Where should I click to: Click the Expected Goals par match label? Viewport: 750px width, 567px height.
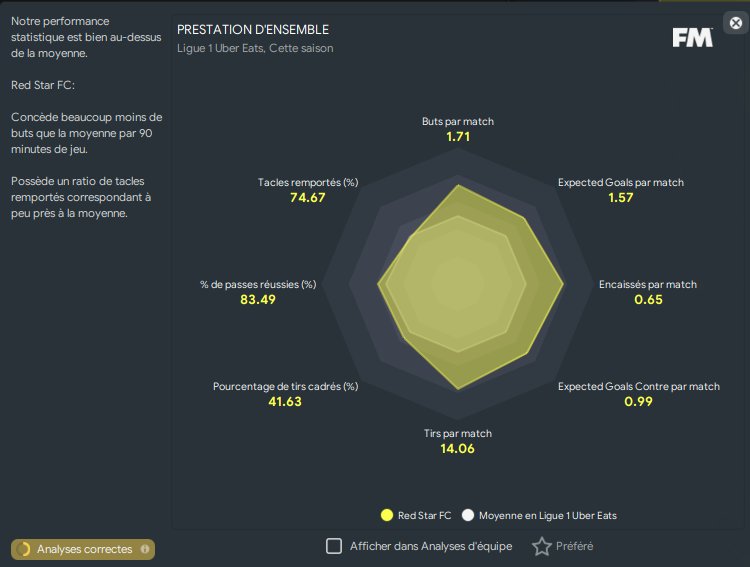point(620,183)
